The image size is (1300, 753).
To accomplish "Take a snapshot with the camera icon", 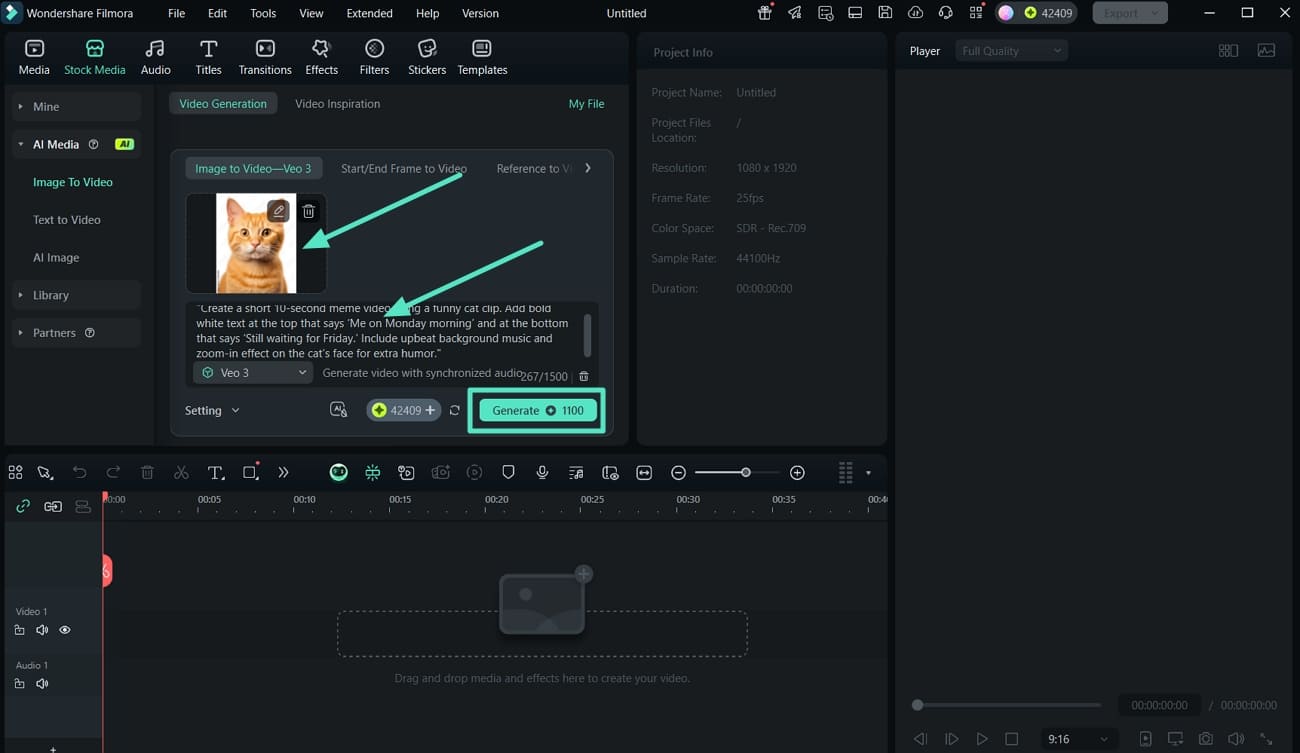I will point(1206,739).
